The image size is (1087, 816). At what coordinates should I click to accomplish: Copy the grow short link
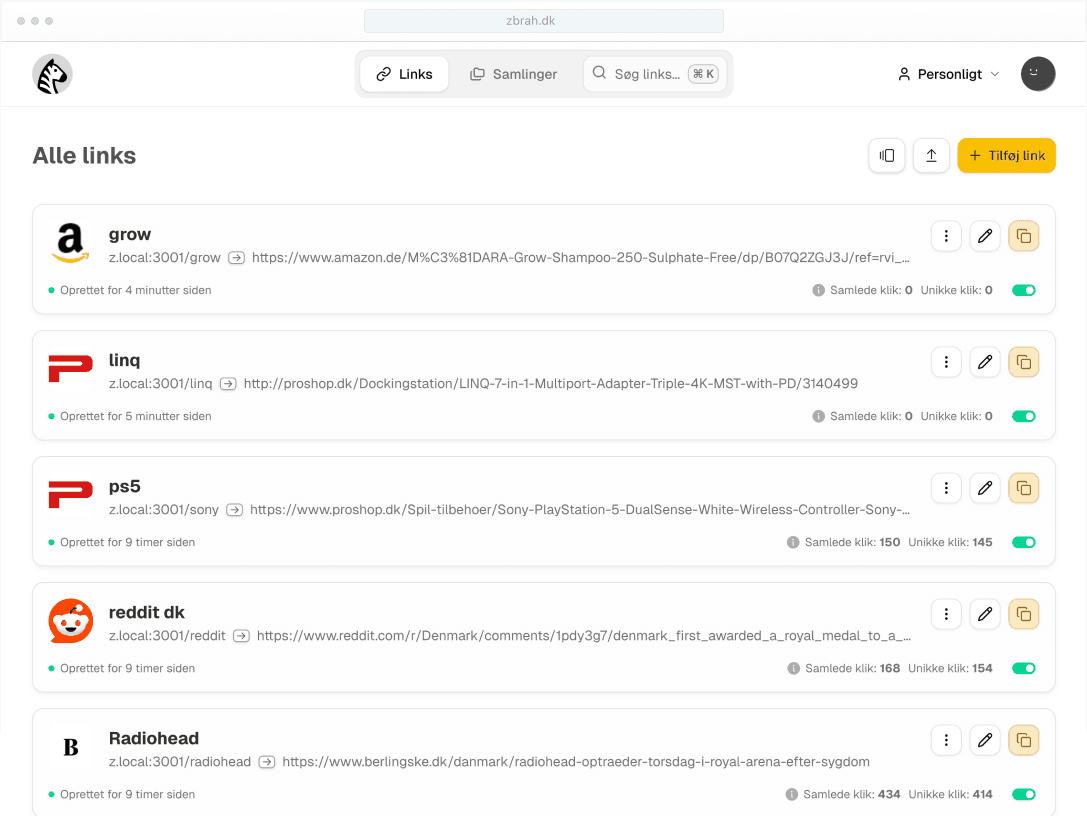click(1023, 236)
